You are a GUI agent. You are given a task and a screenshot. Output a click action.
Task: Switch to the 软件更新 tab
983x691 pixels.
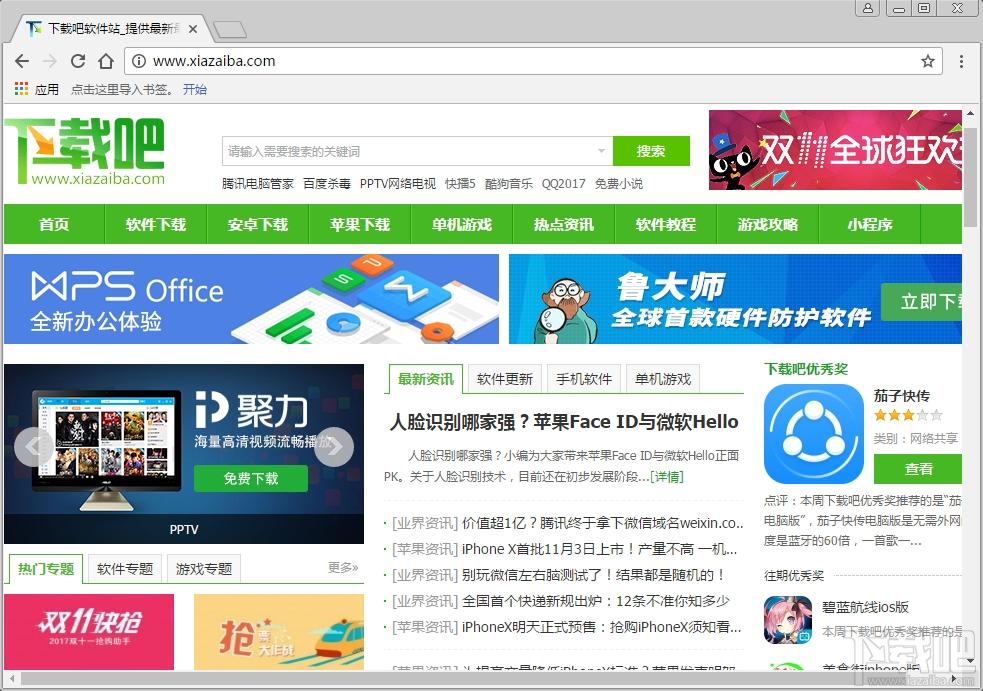pos(505,379)
